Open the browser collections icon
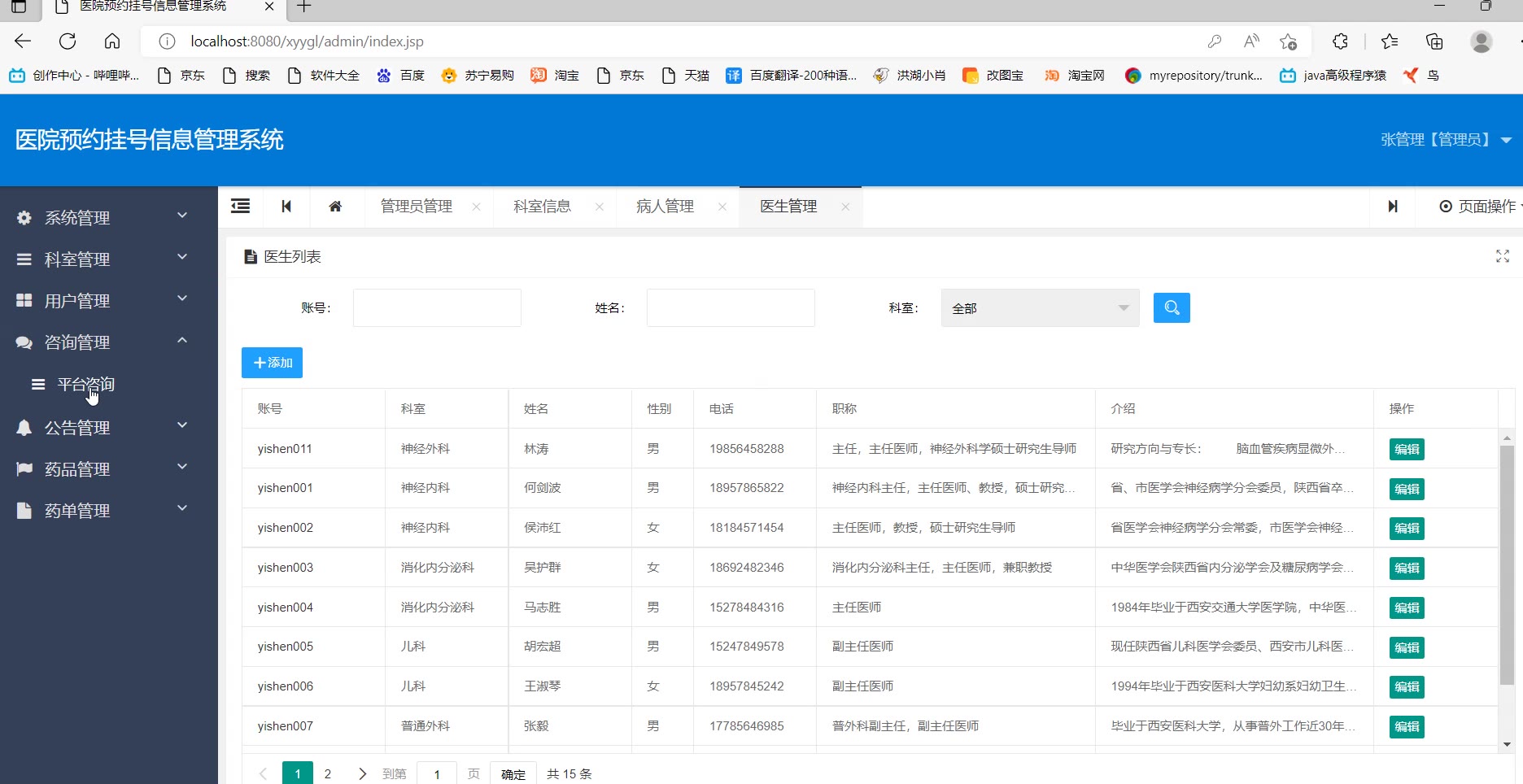Screen dimensions: 1523x784 pyautogui.click(x=1434, y=41)
